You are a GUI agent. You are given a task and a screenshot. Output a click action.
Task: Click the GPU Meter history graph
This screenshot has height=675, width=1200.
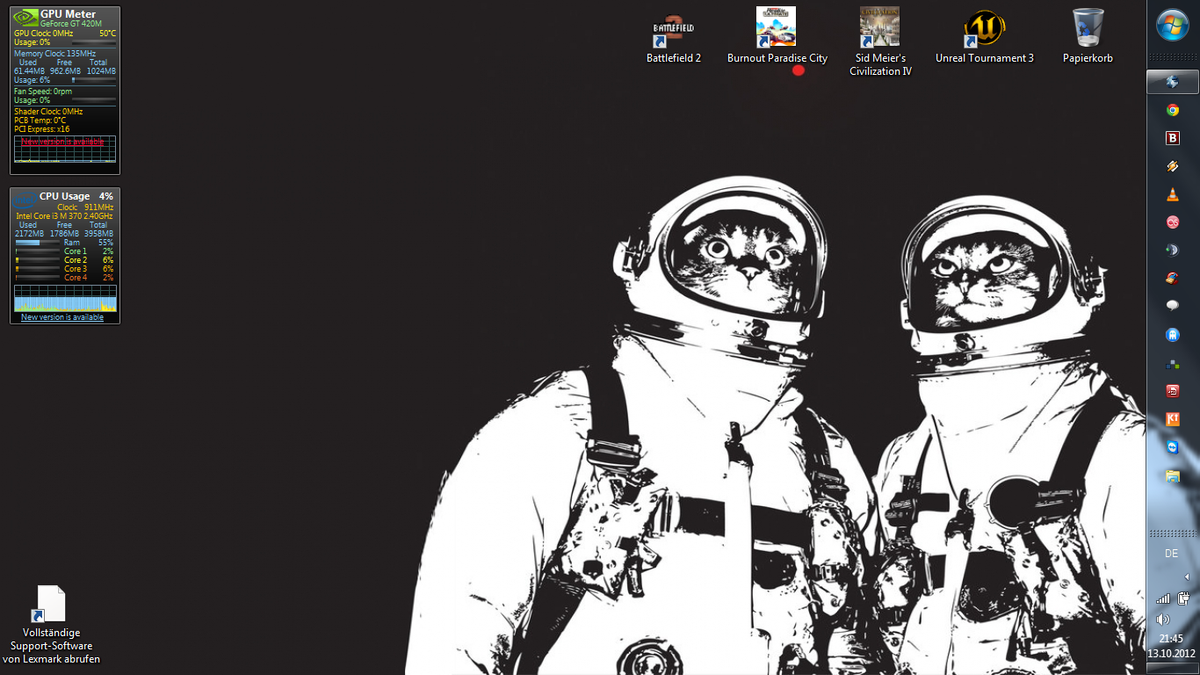65,150
